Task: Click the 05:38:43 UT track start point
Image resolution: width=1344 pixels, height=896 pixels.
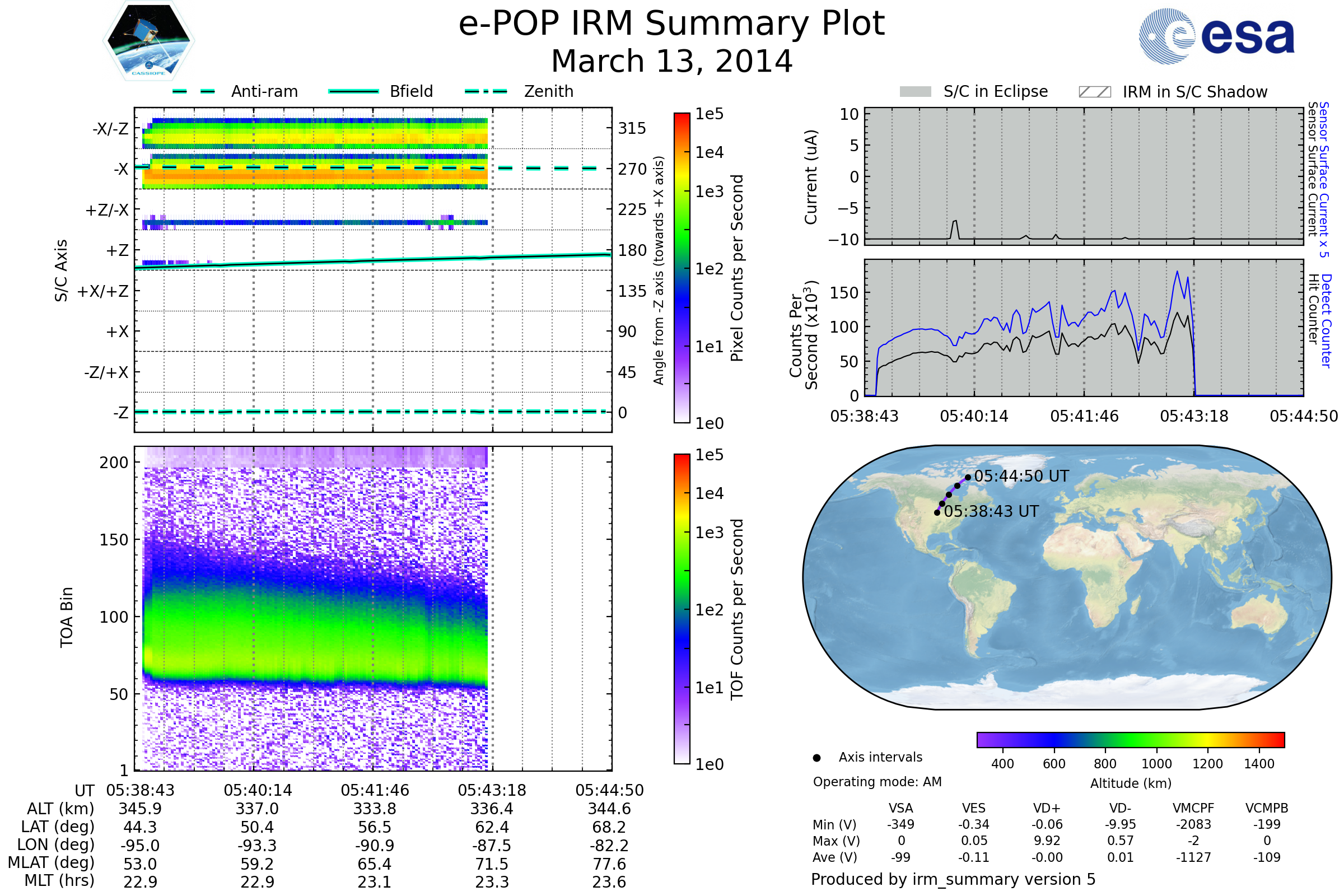Action: (937, 512)
